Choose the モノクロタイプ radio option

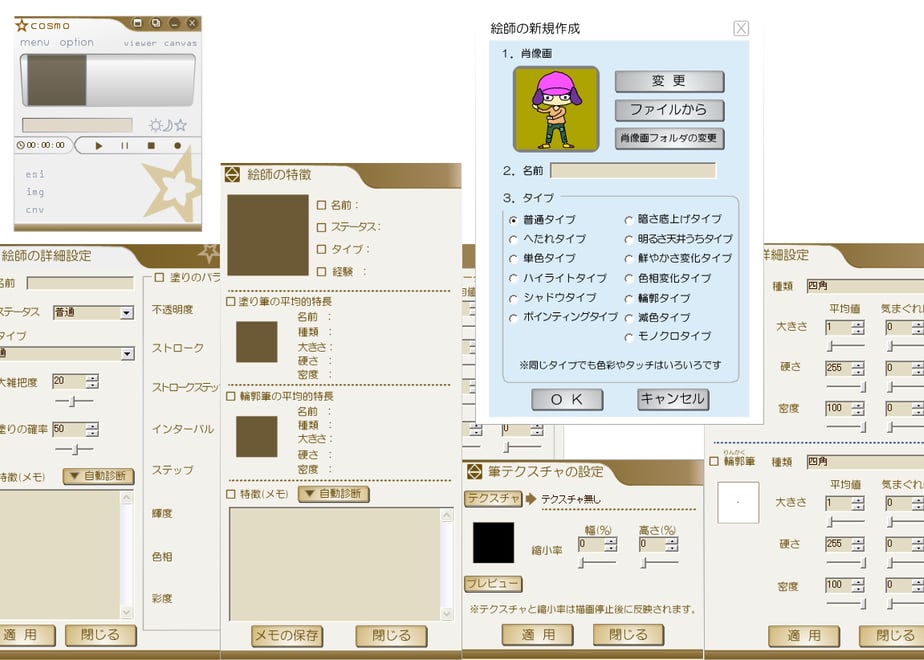coord(628,337)
